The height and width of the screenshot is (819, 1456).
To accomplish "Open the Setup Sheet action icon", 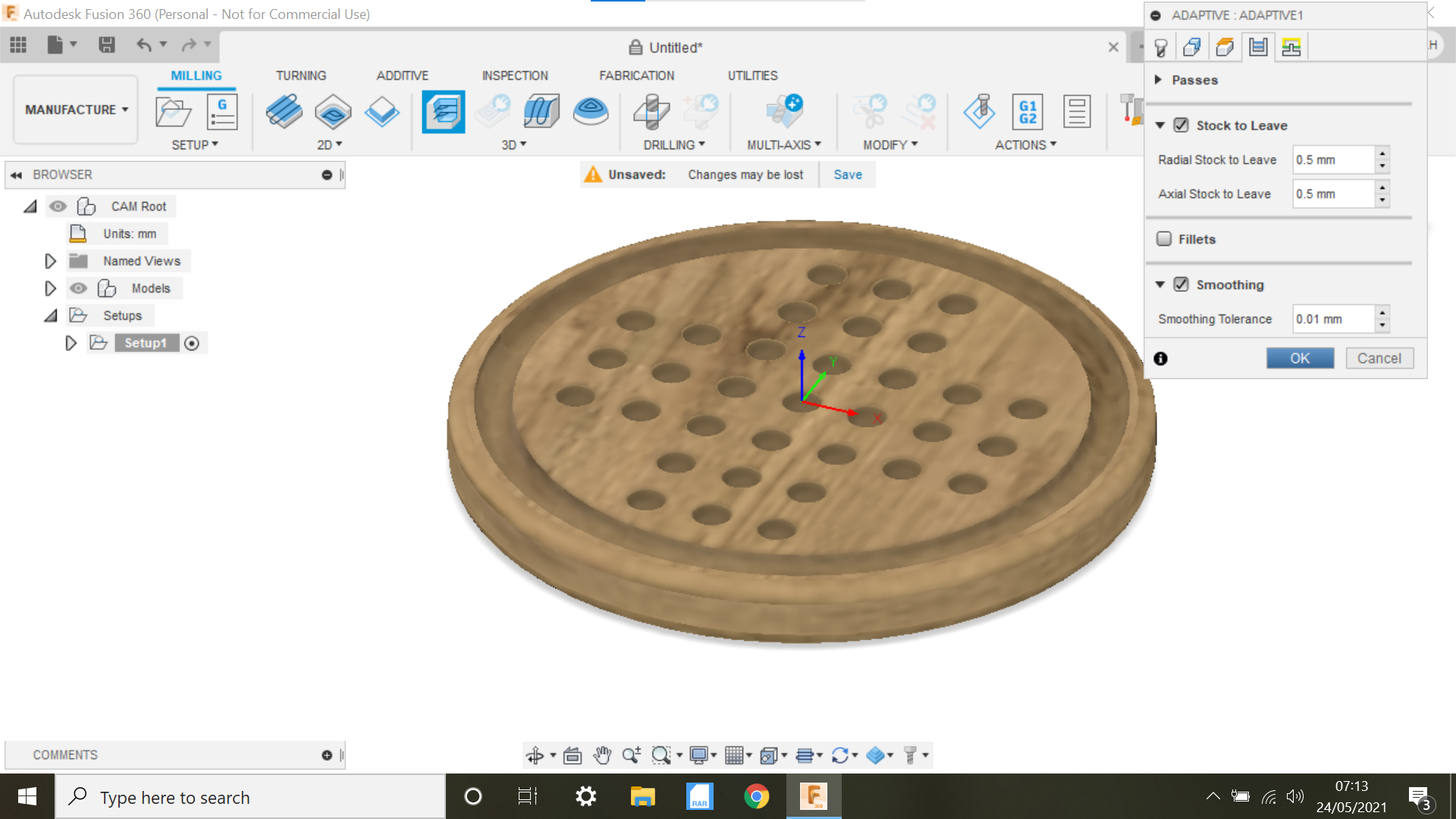I will tap(1077, 111).
